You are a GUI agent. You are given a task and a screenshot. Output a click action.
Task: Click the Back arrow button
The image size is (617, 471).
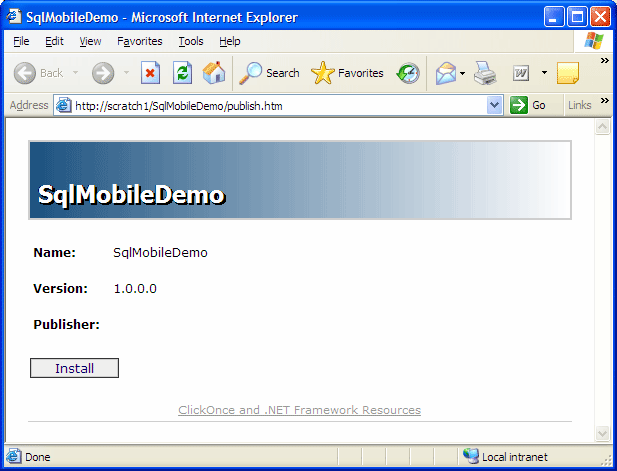[x=24, y=73]
